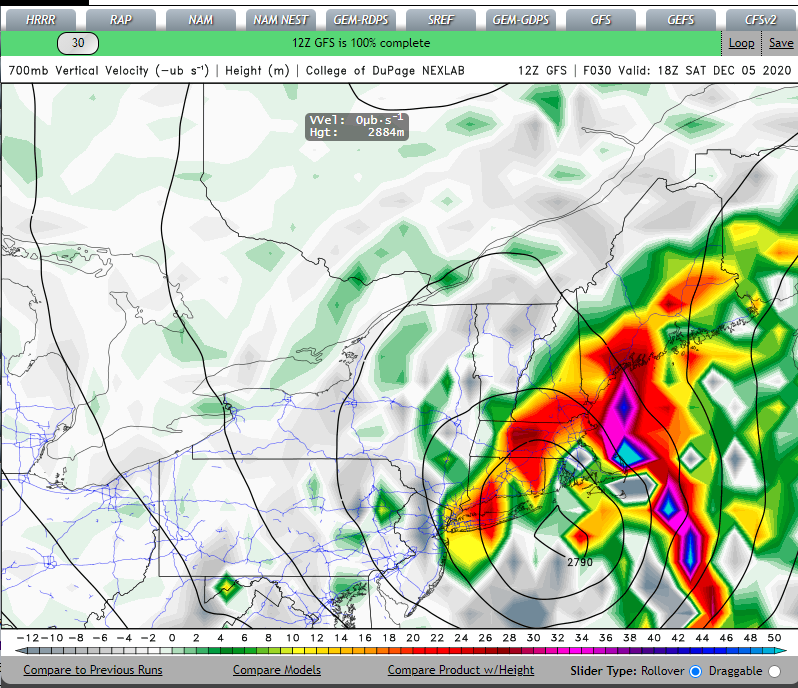Open Compare Product w/Height link

(x=461, y=670)
